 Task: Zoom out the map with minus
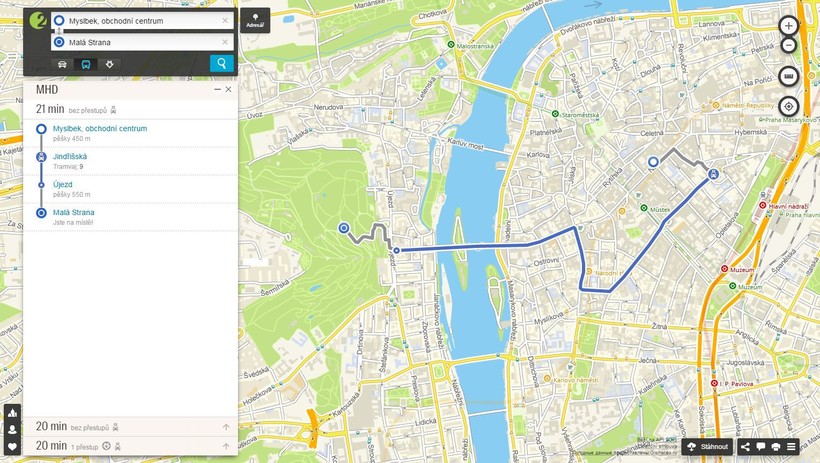[x=789, y=46]
